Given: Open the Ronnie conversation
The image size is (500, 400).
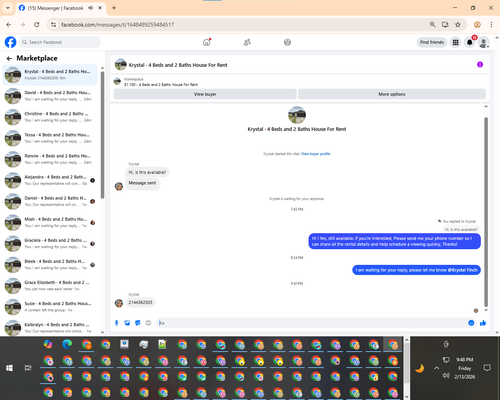Looking at the screenshot, I should click(50, 159).
